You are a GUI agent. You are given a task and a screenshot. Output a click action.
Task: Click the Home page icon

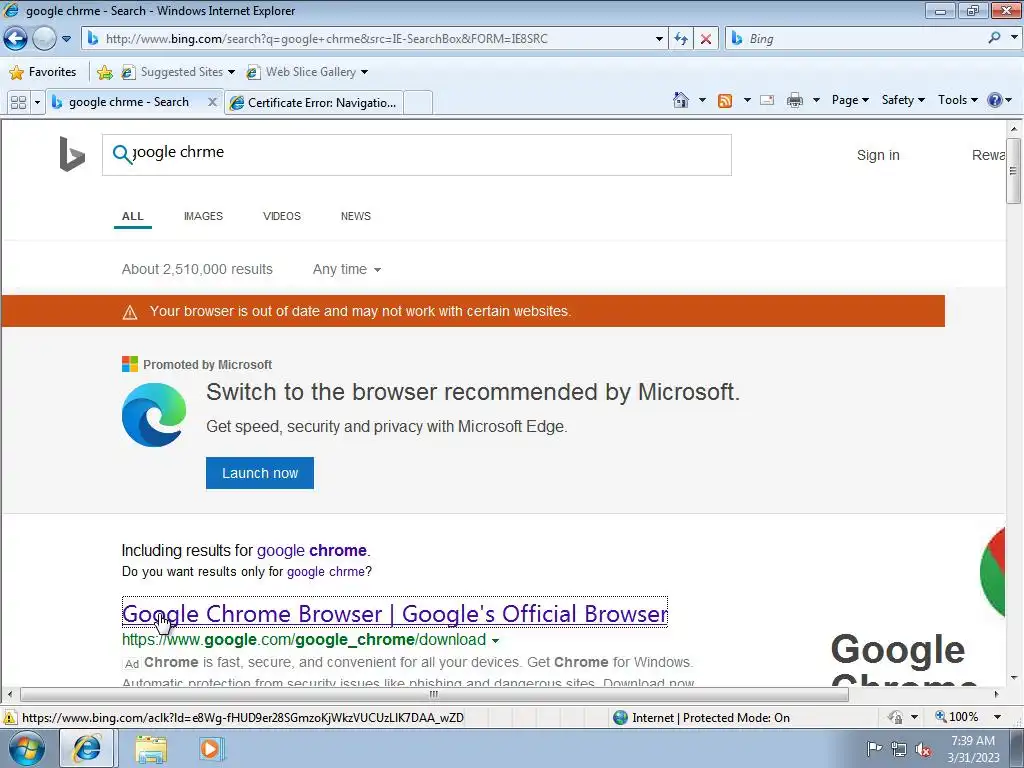click(x=680, y=100)
